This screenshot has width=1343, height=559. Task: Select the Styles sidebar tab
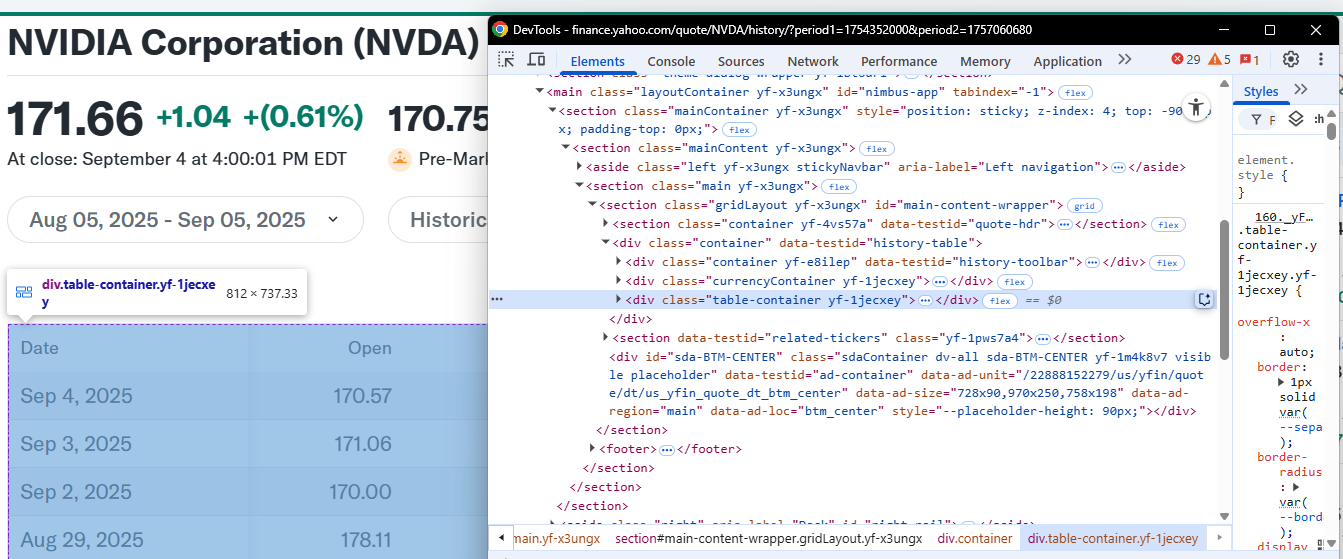[x=1261, y=91]
